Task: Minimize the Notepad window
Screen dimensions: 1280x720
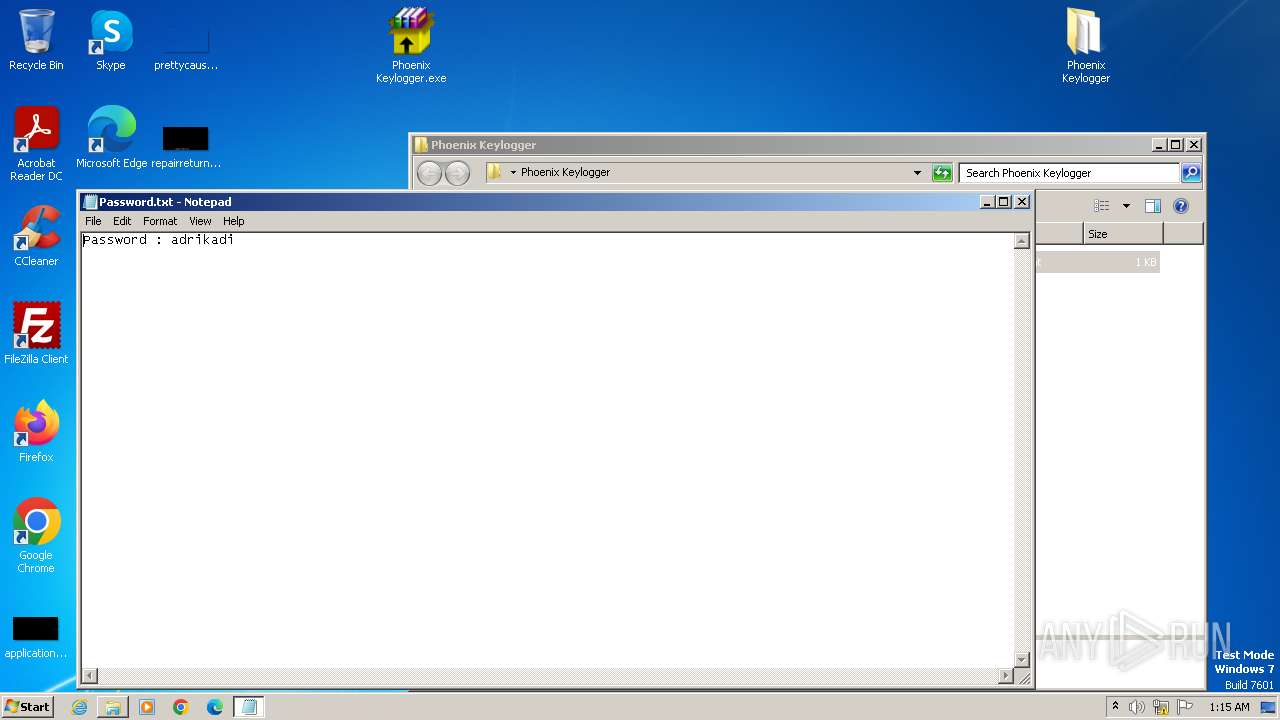Action: pyautogui.click(x=987, y=202)
